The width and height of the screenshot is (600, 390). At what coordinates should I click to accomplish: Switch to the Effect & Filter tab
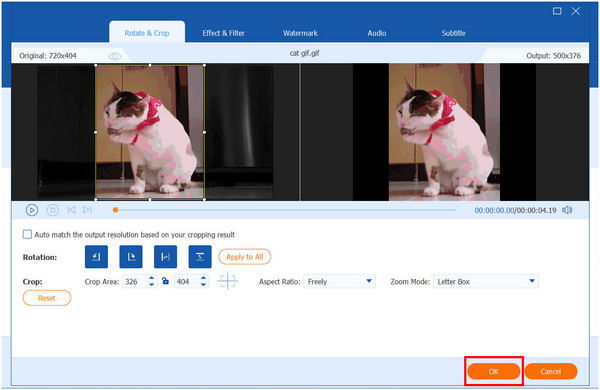(x=223, y=33)
